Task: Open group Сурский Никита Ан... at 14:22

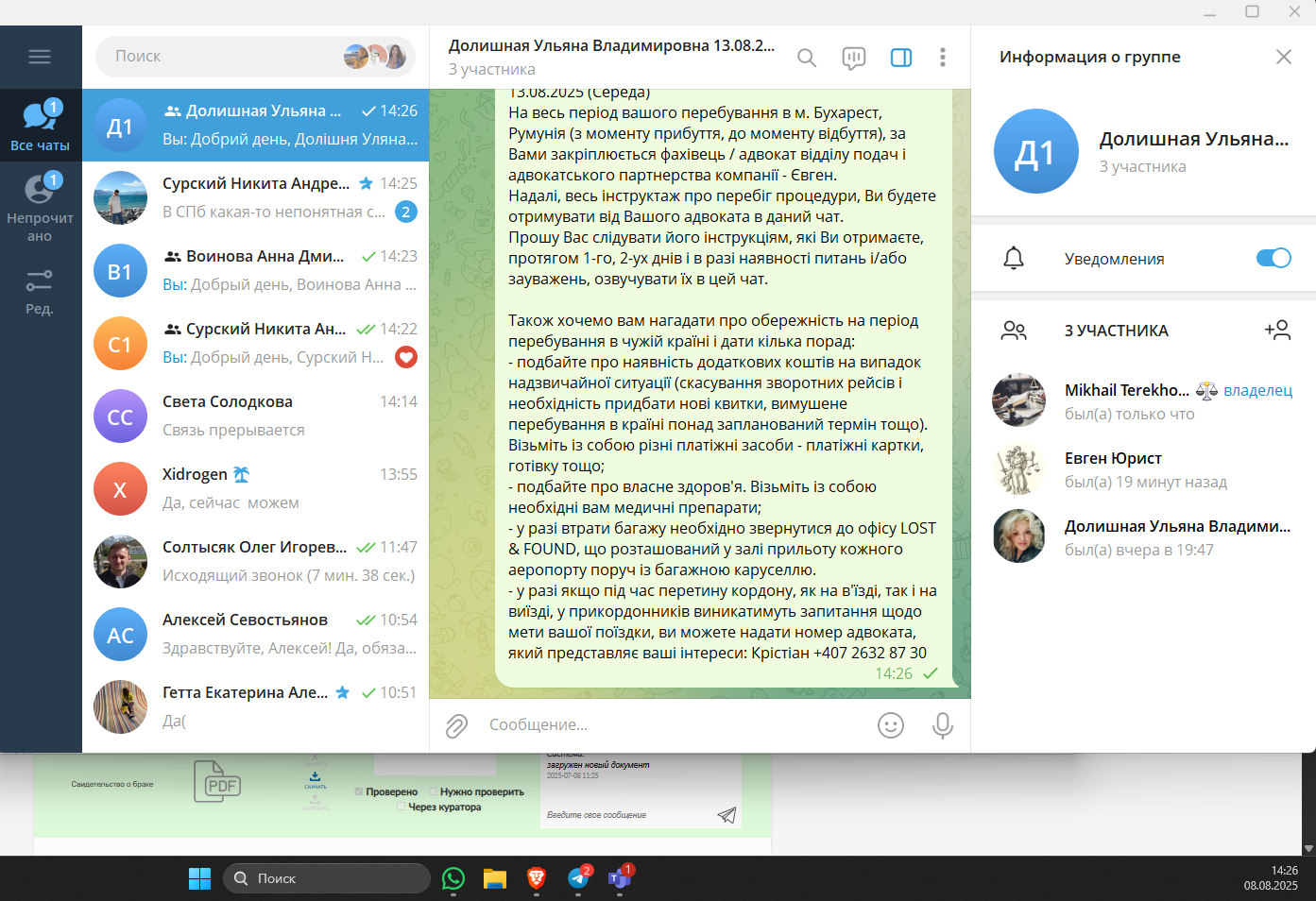Action: point(256,344)
